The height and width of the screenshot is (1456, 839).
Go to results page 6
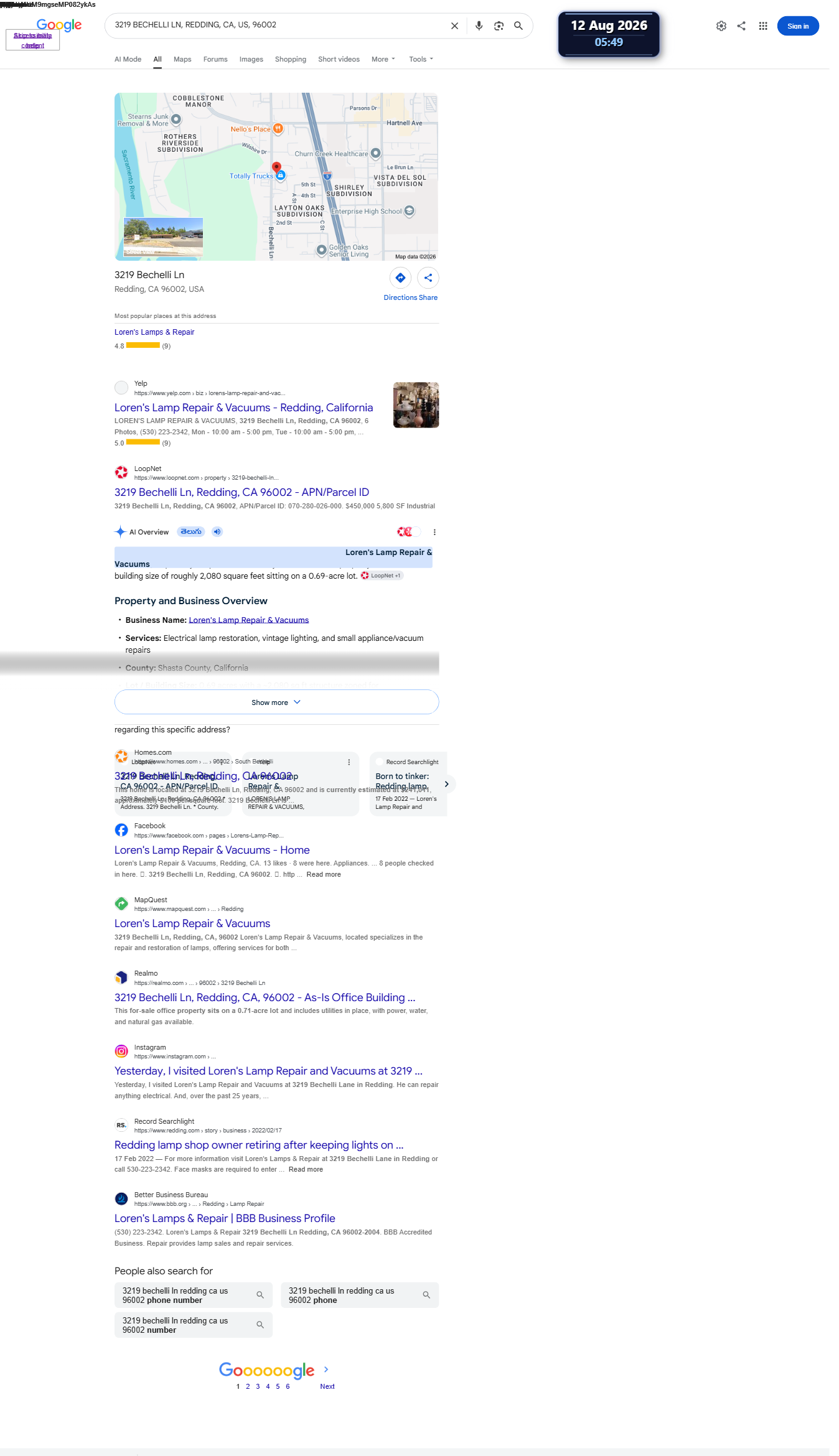point(288,1386)
